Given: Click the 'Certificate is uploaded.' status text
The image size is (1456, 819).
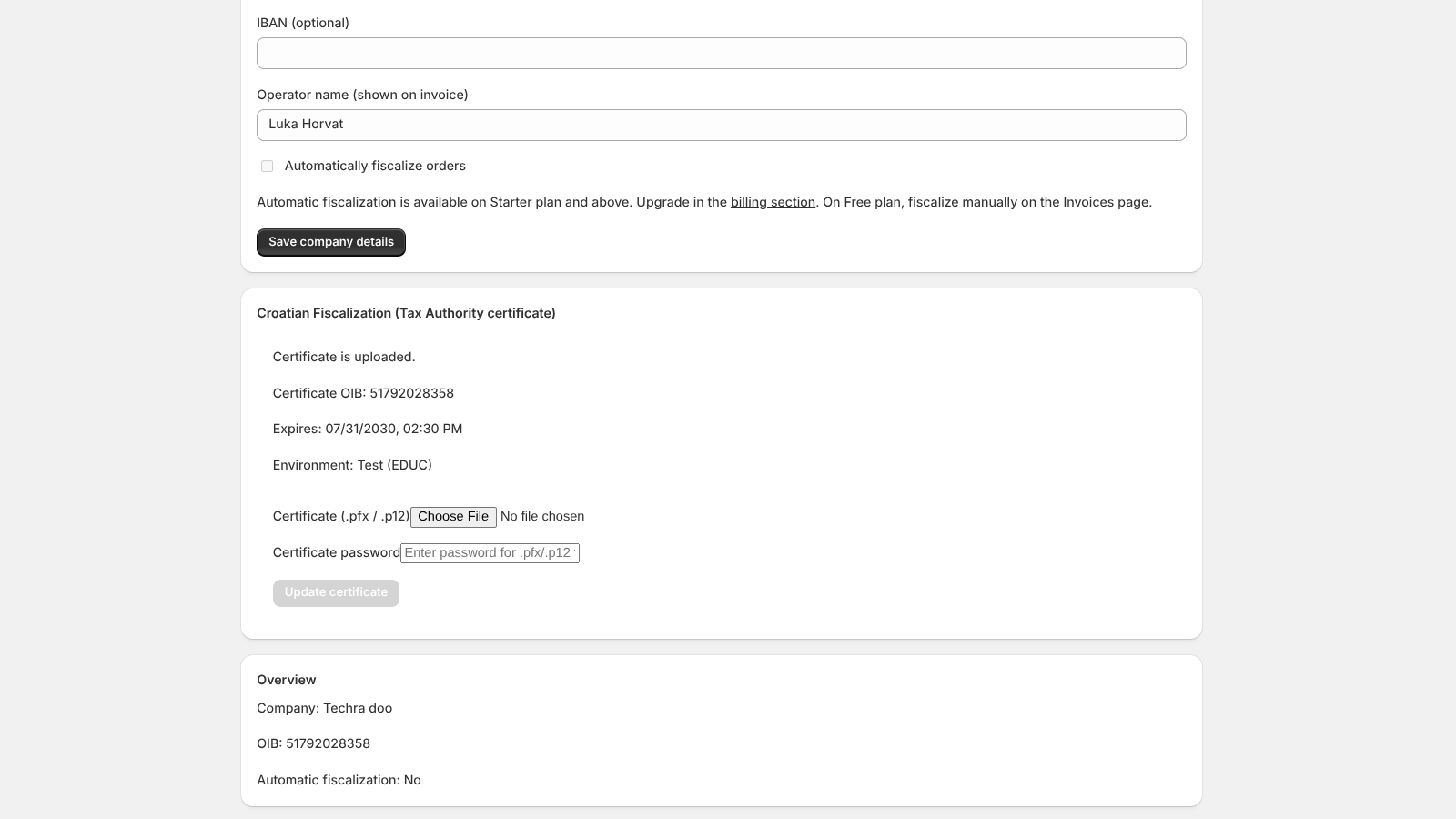Looking at the screenshot, I should tap(344, 357).
